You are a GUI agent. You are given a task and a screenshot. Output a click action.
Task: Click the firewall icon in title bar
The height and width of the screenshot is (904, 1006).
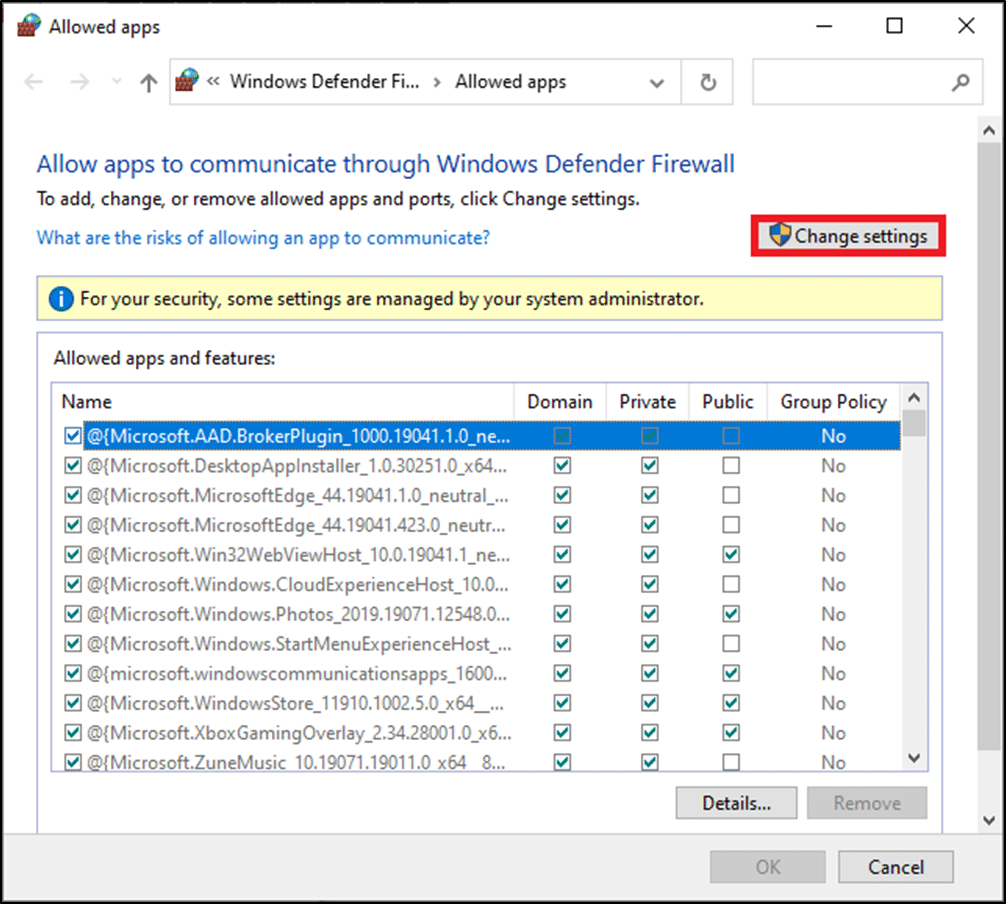click(x=29, y=27)
